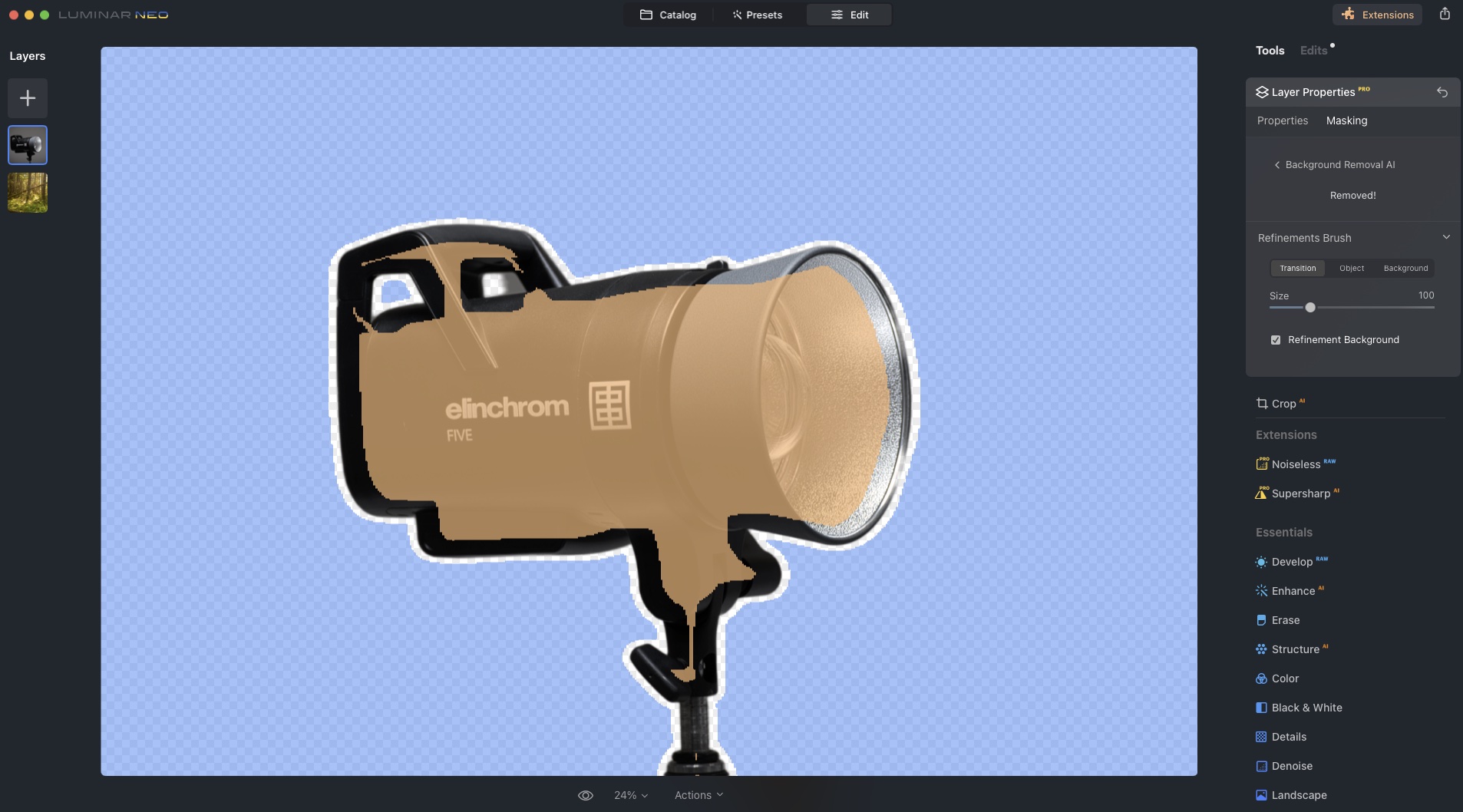Open the Supersharp extension
This screenshot has height=812, width=1463.
1297,493
